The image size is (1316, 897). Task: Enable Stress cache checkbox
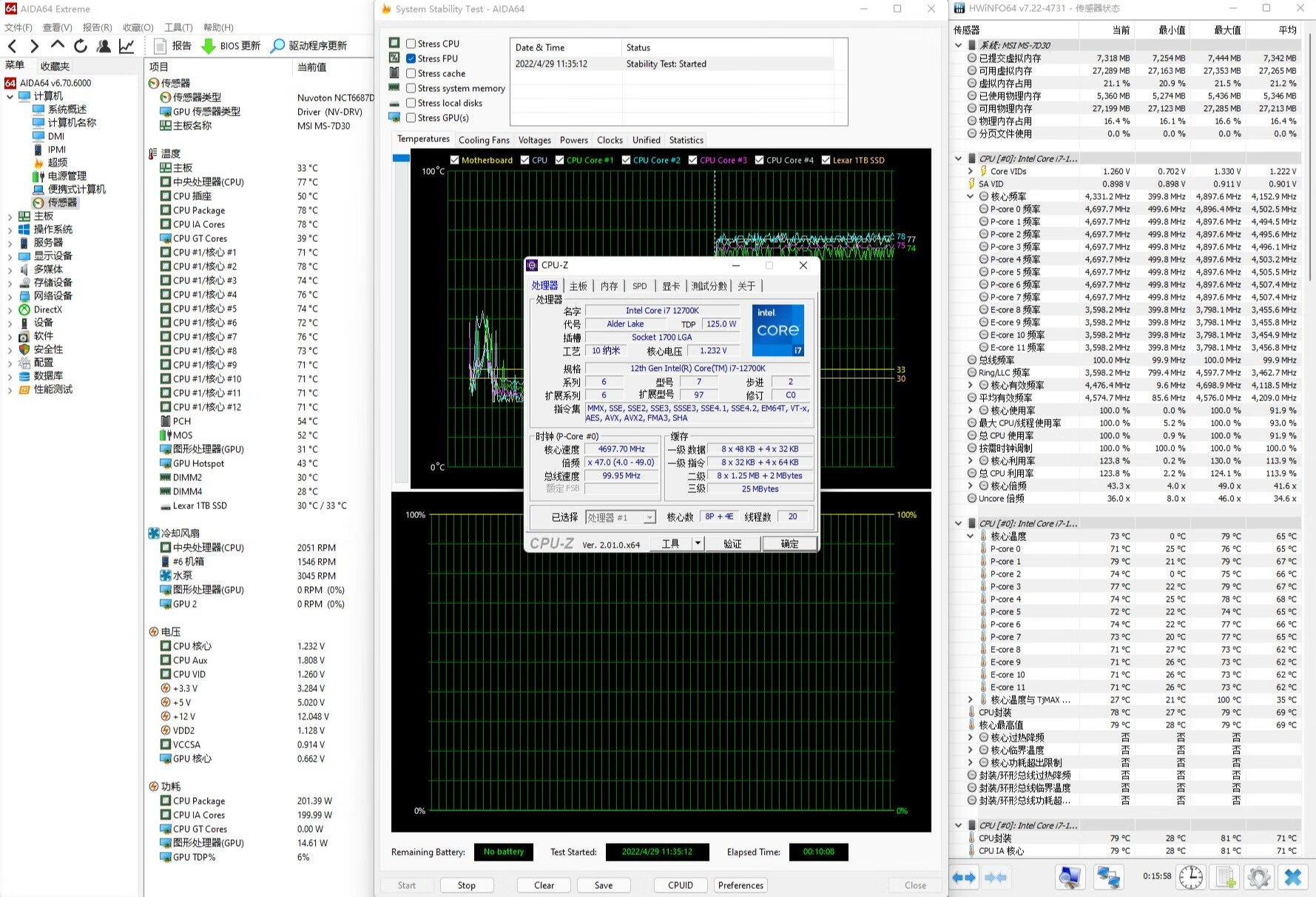tap(411, 73)
